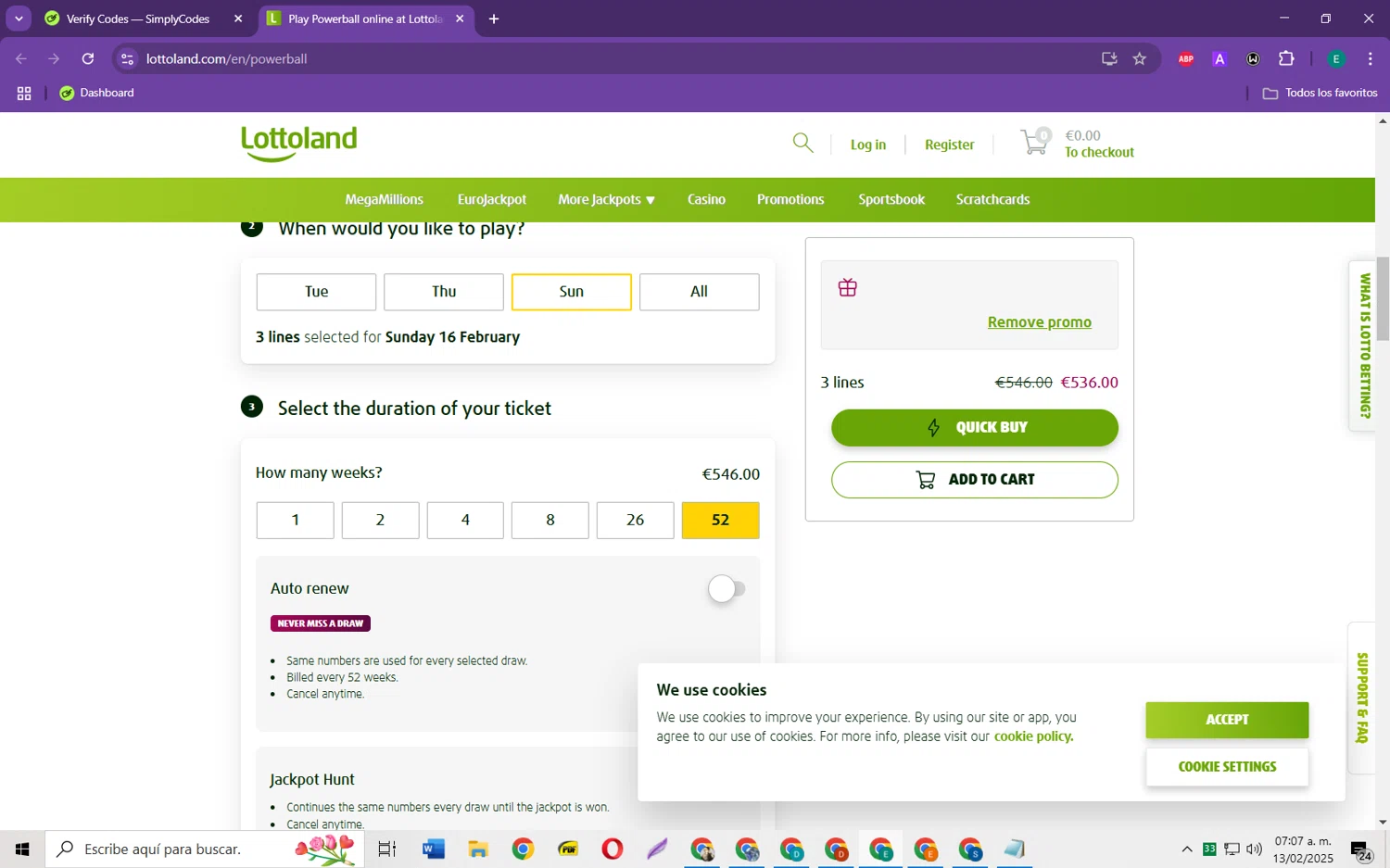This screenshot has height=868, width=1390.
Task: Click Register
Action: tap(950, 145)
